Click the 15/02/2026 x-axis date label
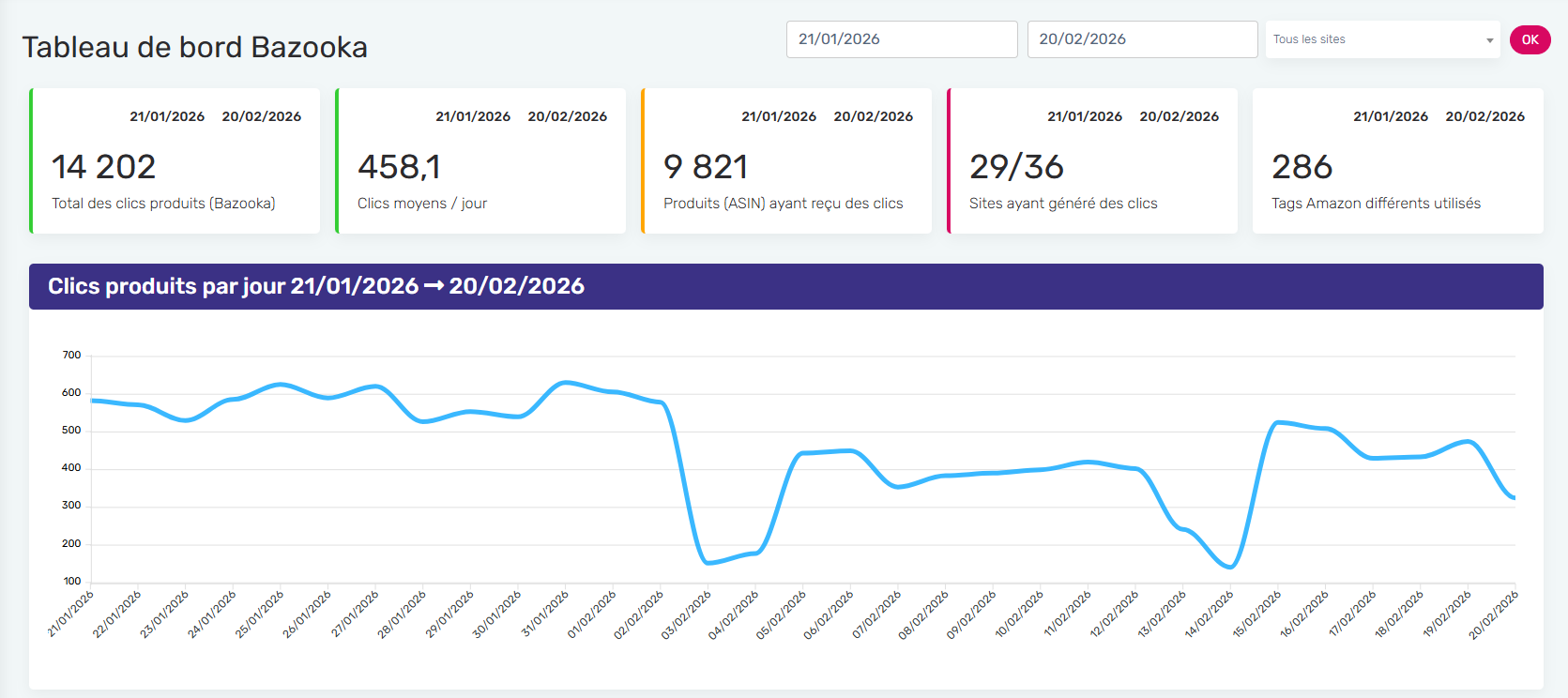Screen dimensions: 1568x698 pos(1257,615)
